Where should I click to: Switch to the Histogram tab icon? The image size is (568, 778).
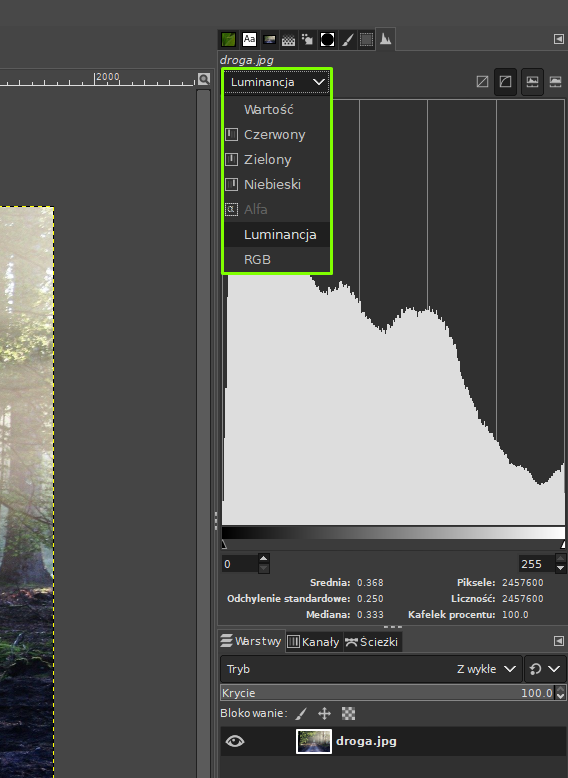385,39
